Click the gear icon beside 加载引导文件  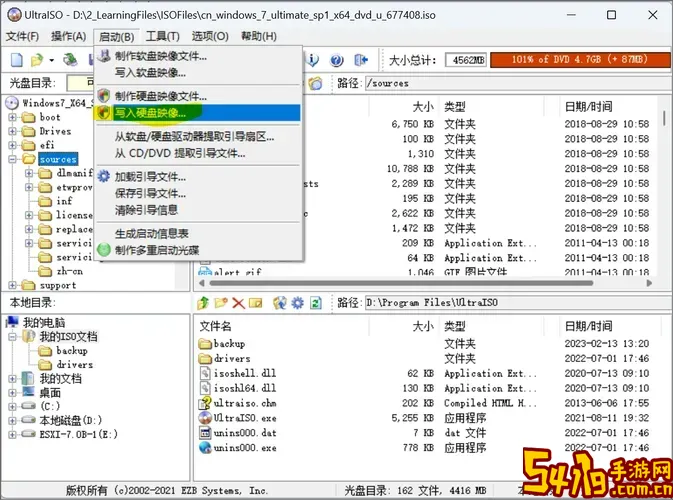coord(103,176)
